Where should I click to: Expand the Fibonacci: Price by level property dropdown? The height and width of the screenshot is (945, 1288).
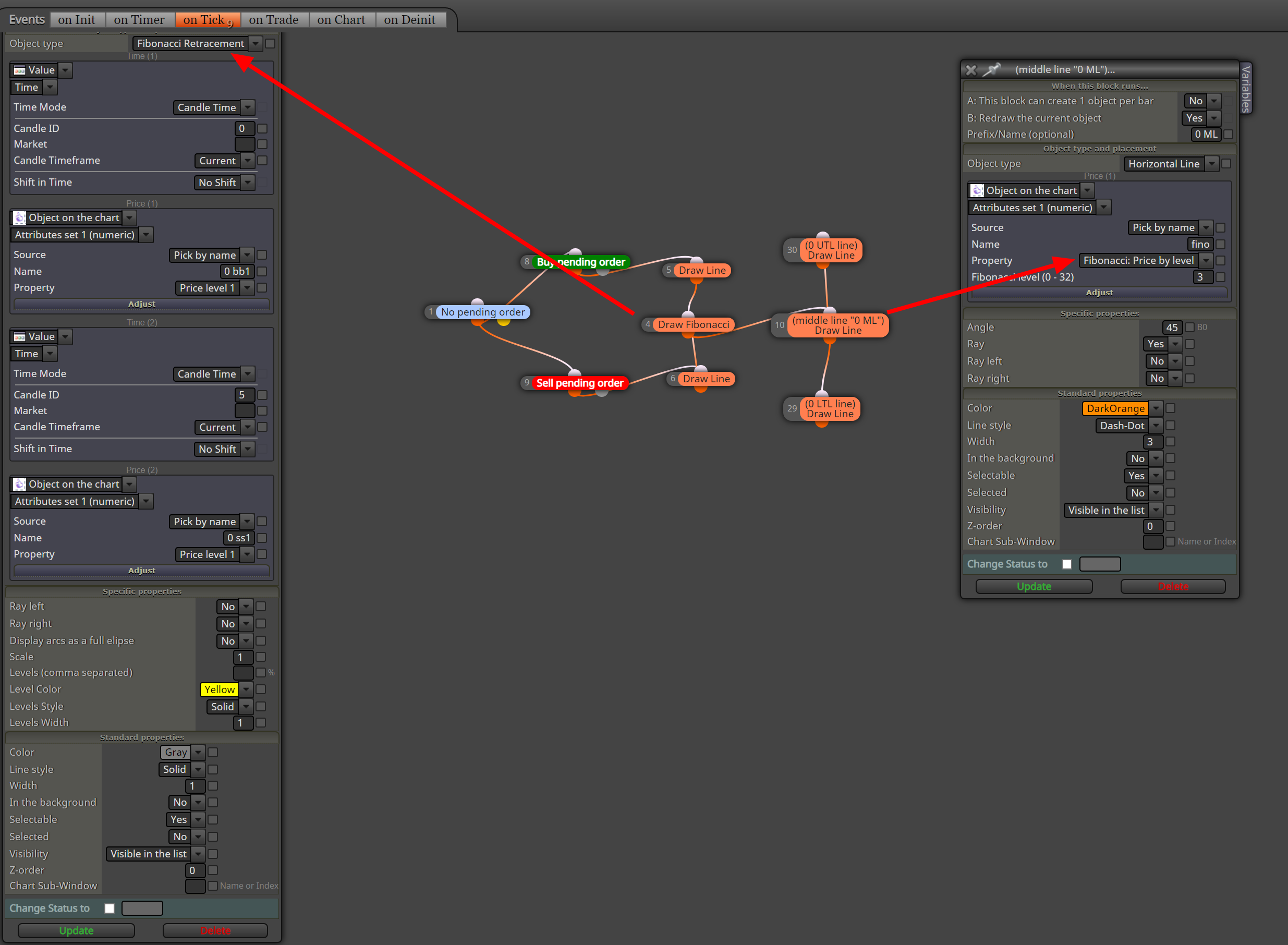1206,260
